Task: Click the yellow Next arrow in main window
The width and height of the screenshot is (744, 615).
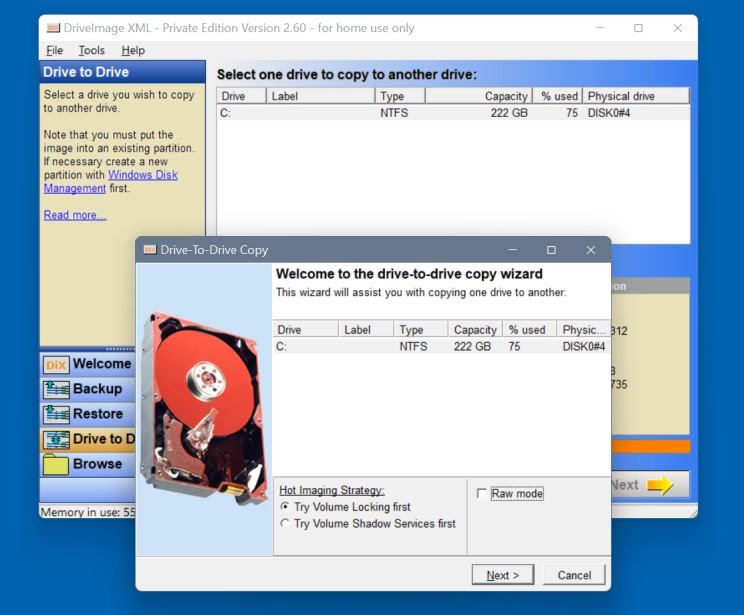Action: click(660, 485)
